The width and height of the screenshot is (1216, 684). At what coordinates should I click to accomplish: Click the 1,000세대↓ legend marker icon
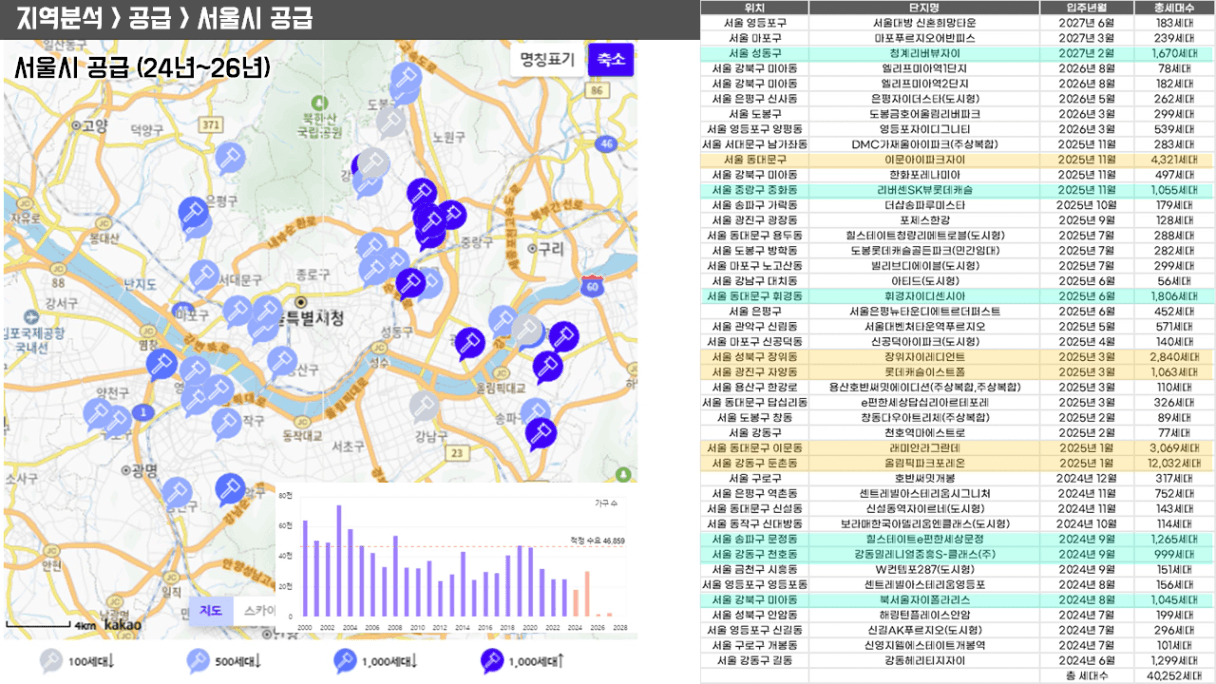click(x=346, y=661)
